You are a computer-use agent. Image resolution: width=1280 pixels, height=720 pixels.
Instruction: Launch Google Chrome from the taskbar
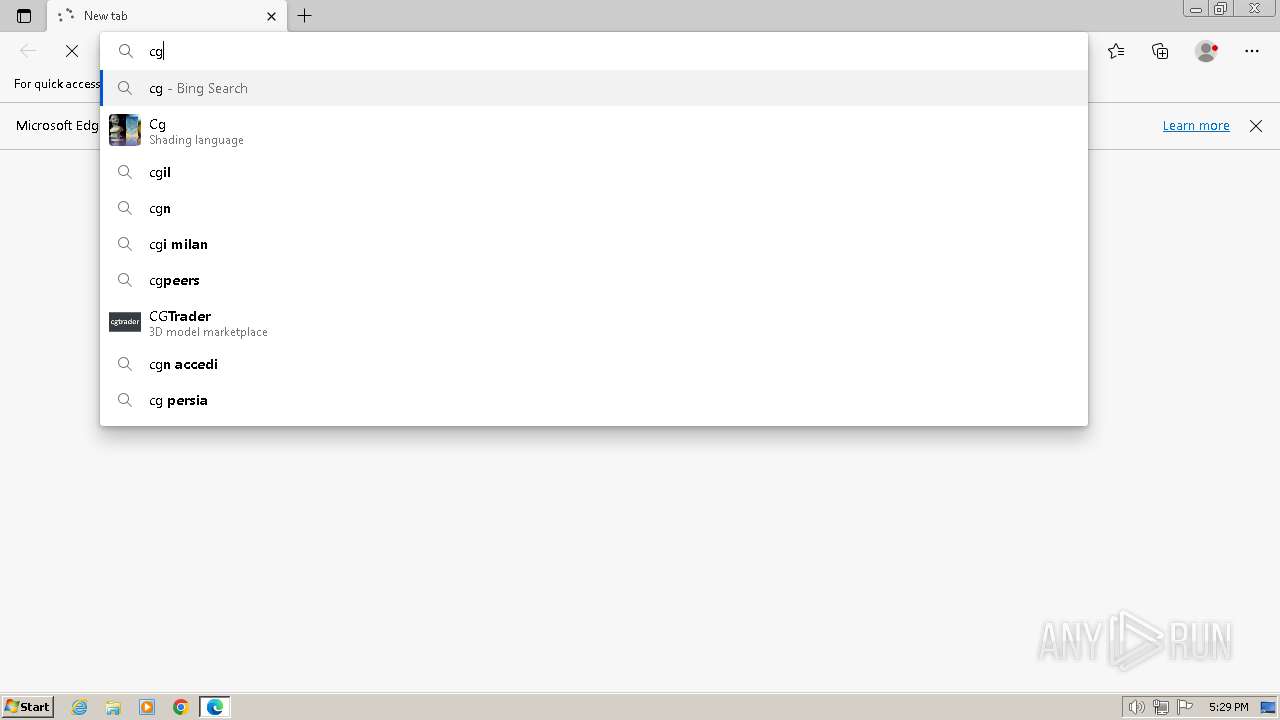(181, 707)
